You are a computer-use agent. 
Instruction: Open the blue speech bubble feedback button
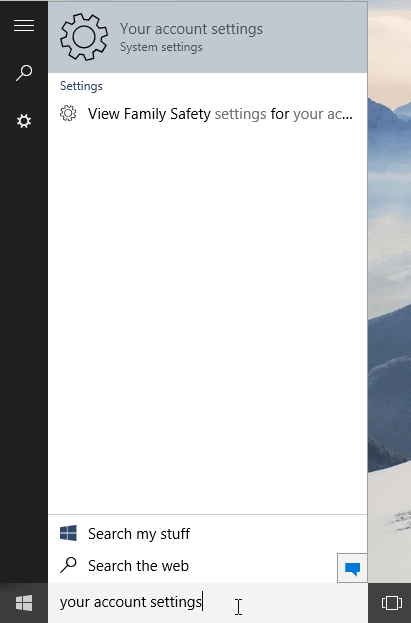(352, 568)
